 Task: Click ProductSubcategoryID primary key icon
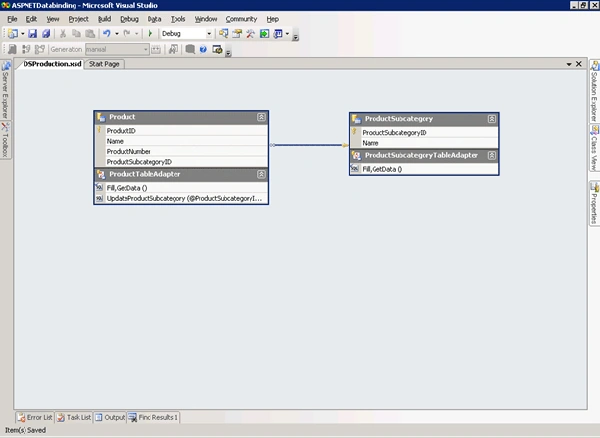click(x=354, y=132)
